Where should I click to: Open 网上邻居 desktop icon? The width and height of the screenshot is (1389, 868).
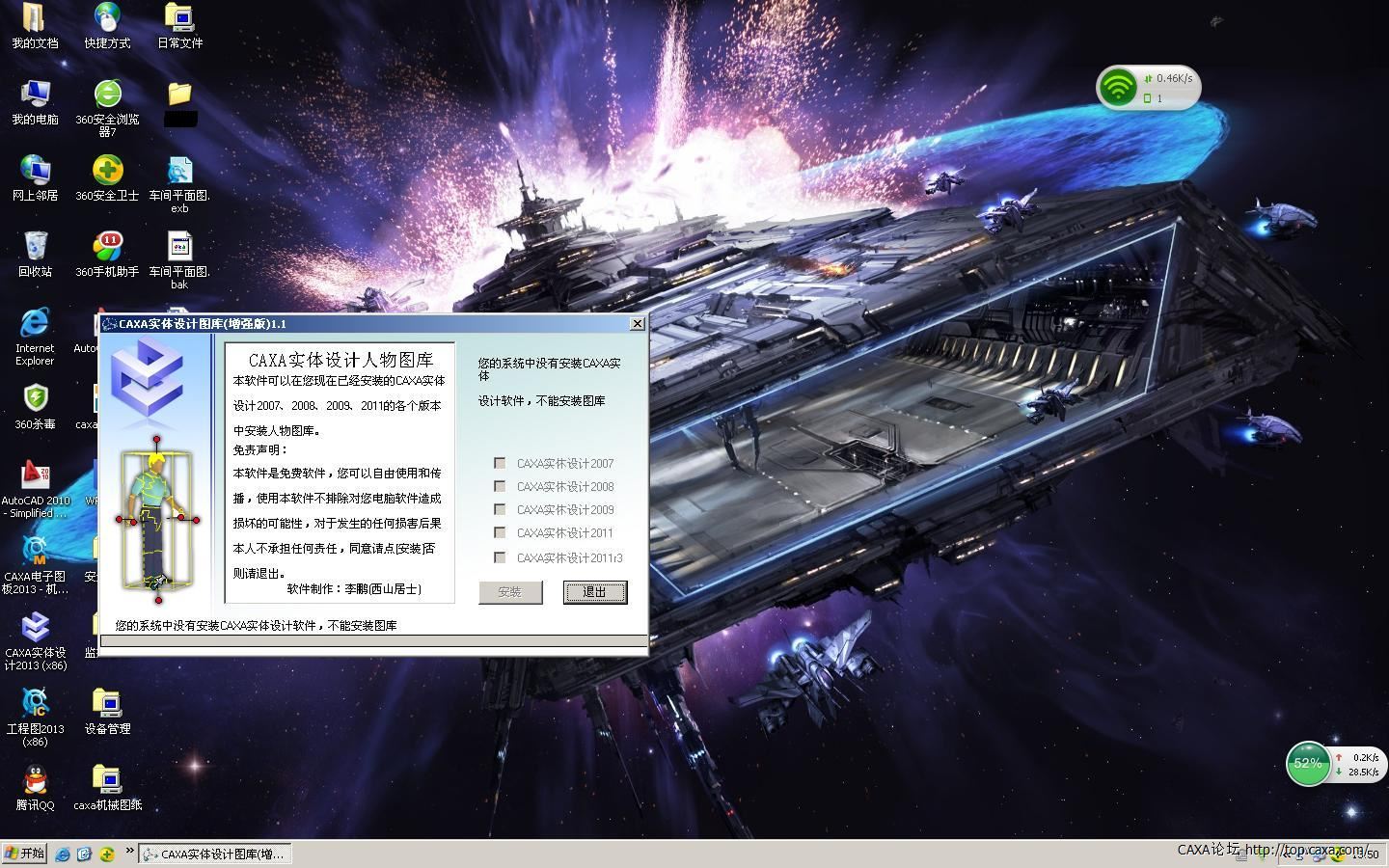click(35, 178)
